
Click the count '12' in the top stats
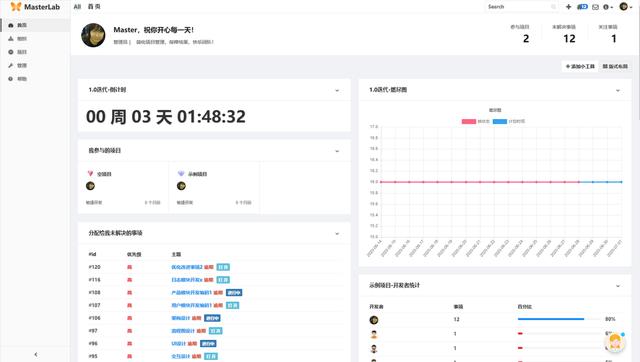point(569,39)
